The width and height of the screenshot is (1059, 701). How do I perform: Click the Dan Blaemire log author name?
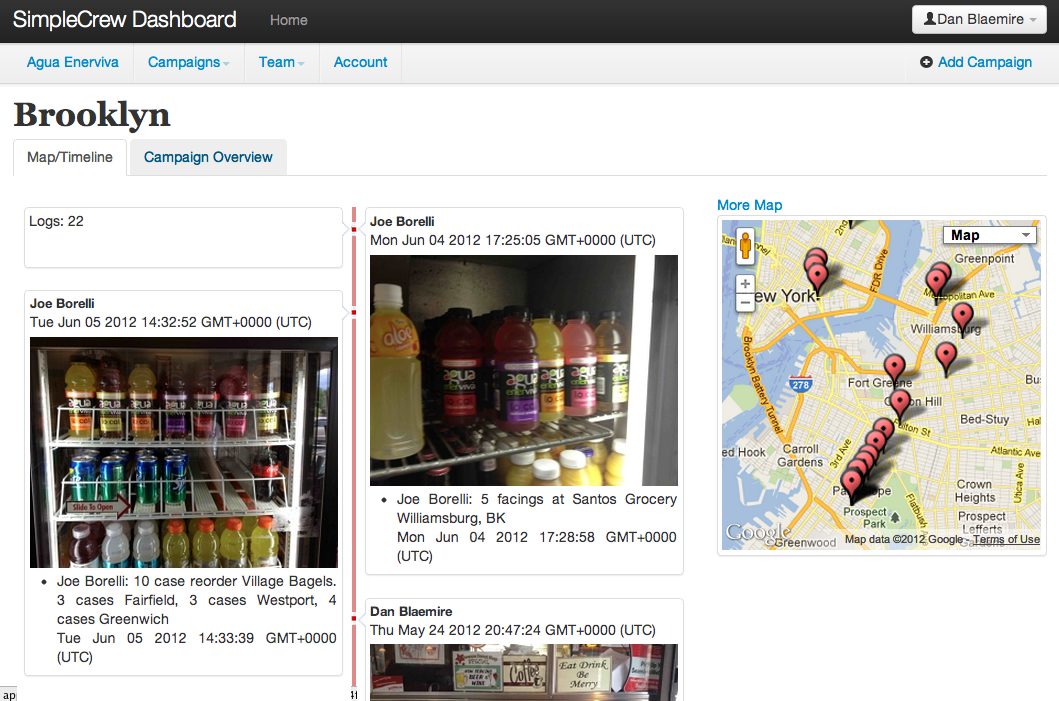411,611
